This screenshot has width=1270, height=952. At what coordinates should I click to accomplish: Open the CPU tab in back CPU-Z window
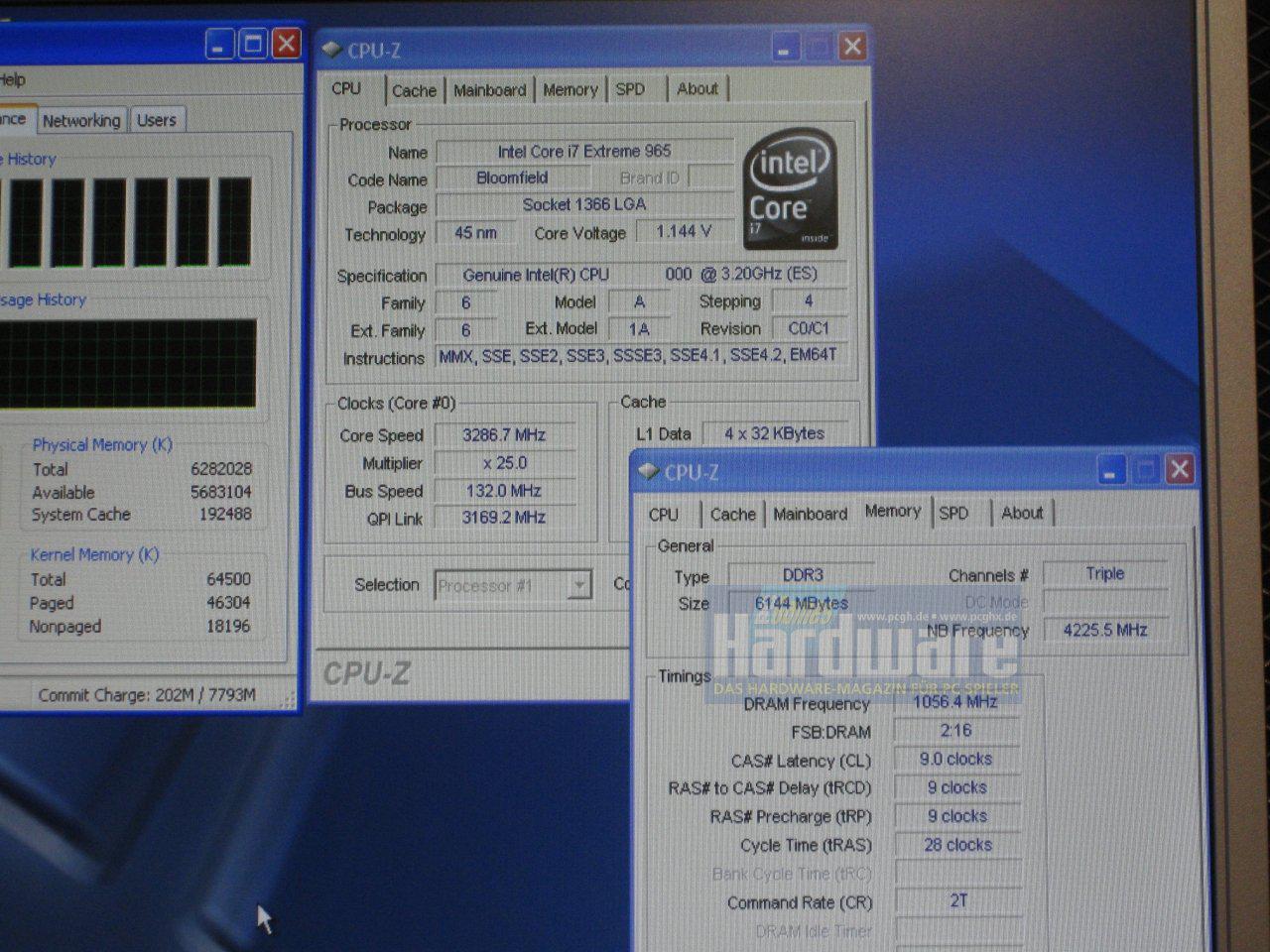click(346, 88)
